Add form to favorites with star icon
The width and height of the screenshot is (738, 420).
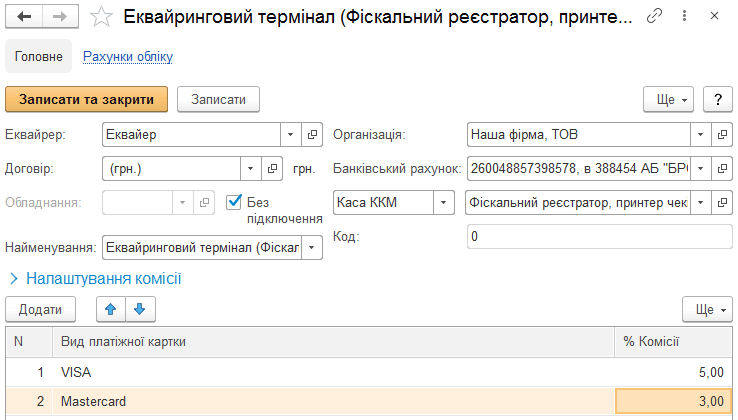pyautogui.click(x=101, y=17)
